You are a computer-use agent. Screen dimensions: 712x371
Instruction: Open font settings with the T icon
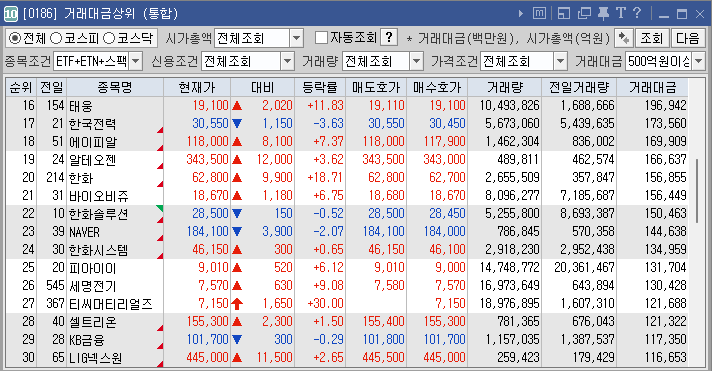tap(620, 13)
